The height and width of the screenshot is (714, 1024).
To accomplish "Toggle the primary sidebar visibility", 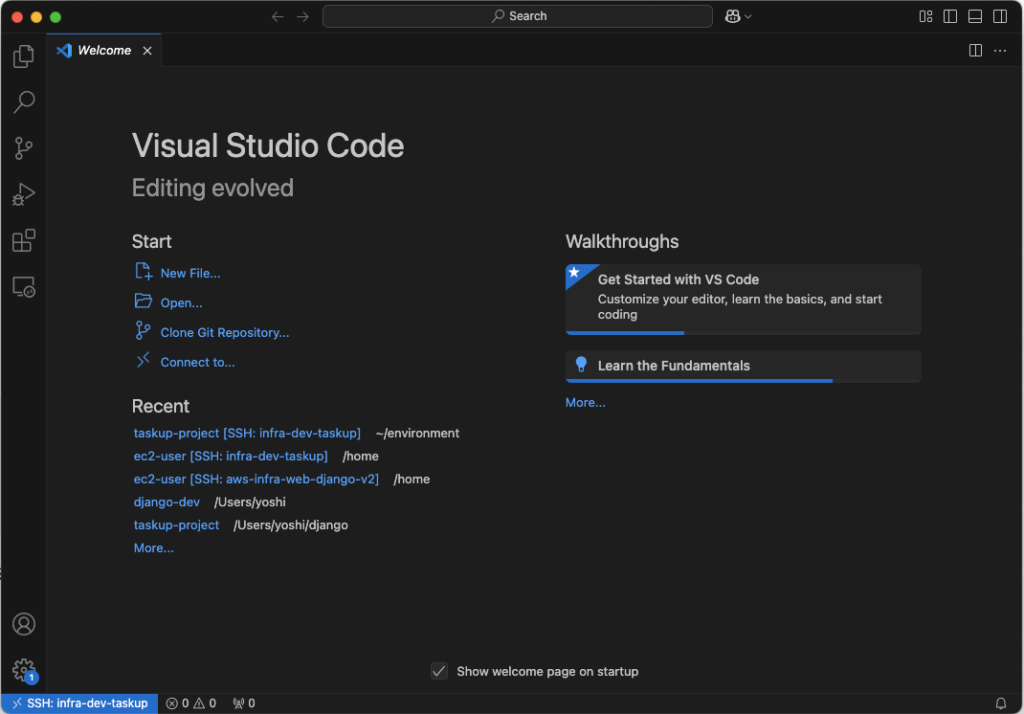I will (x=948, y=16).
